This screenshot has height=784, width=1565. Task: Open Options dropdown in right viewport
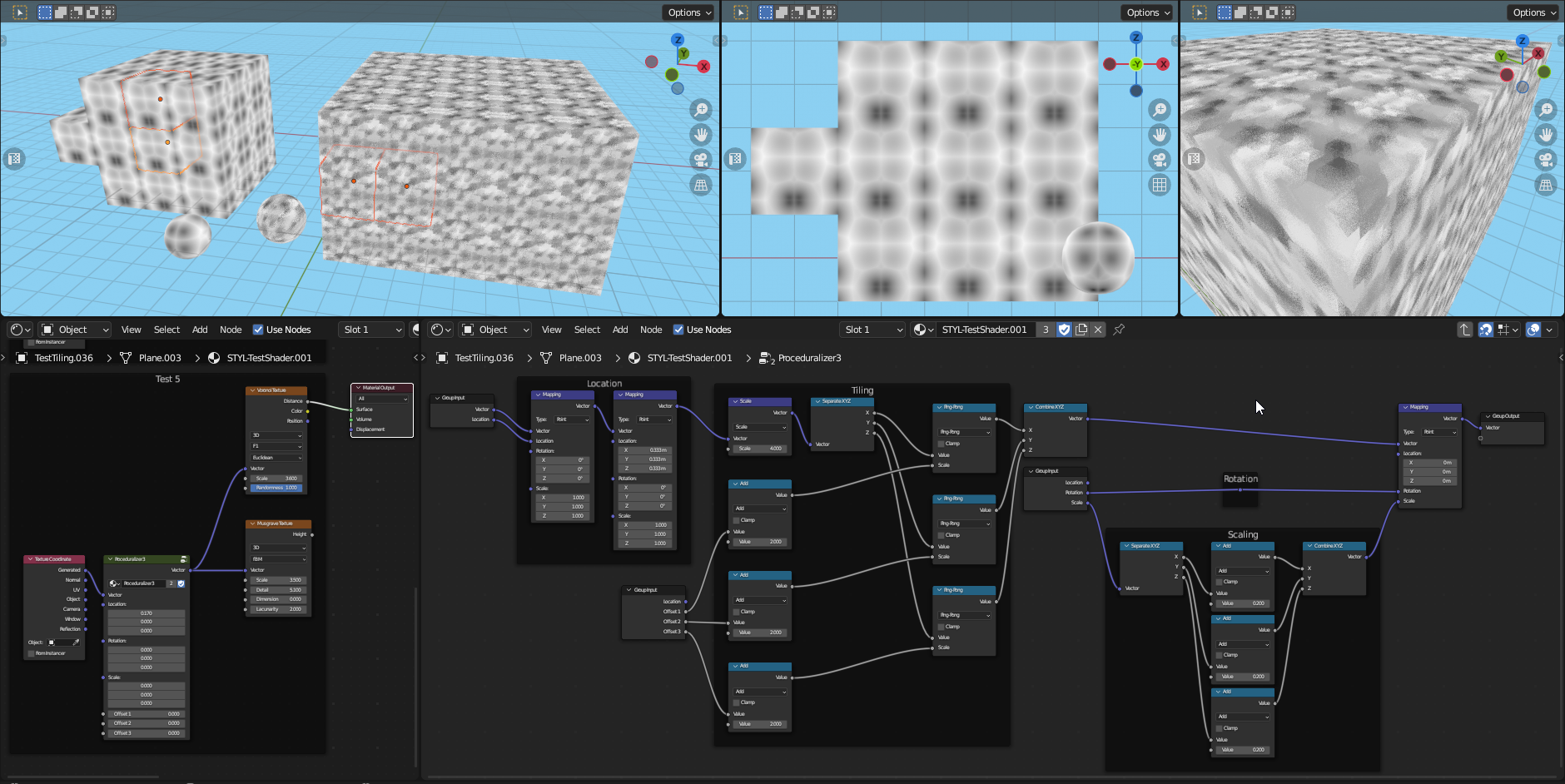pyautogui.click(x=1534, y=12)
